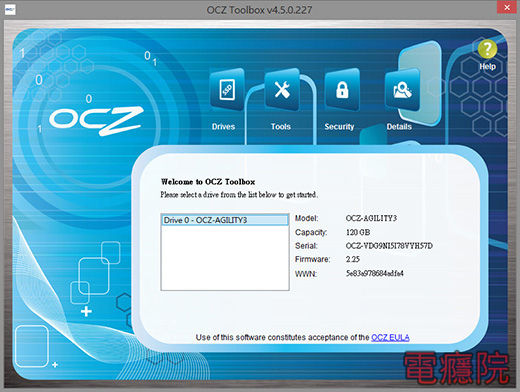
Task: Click the Help label text
Action: 487,66
